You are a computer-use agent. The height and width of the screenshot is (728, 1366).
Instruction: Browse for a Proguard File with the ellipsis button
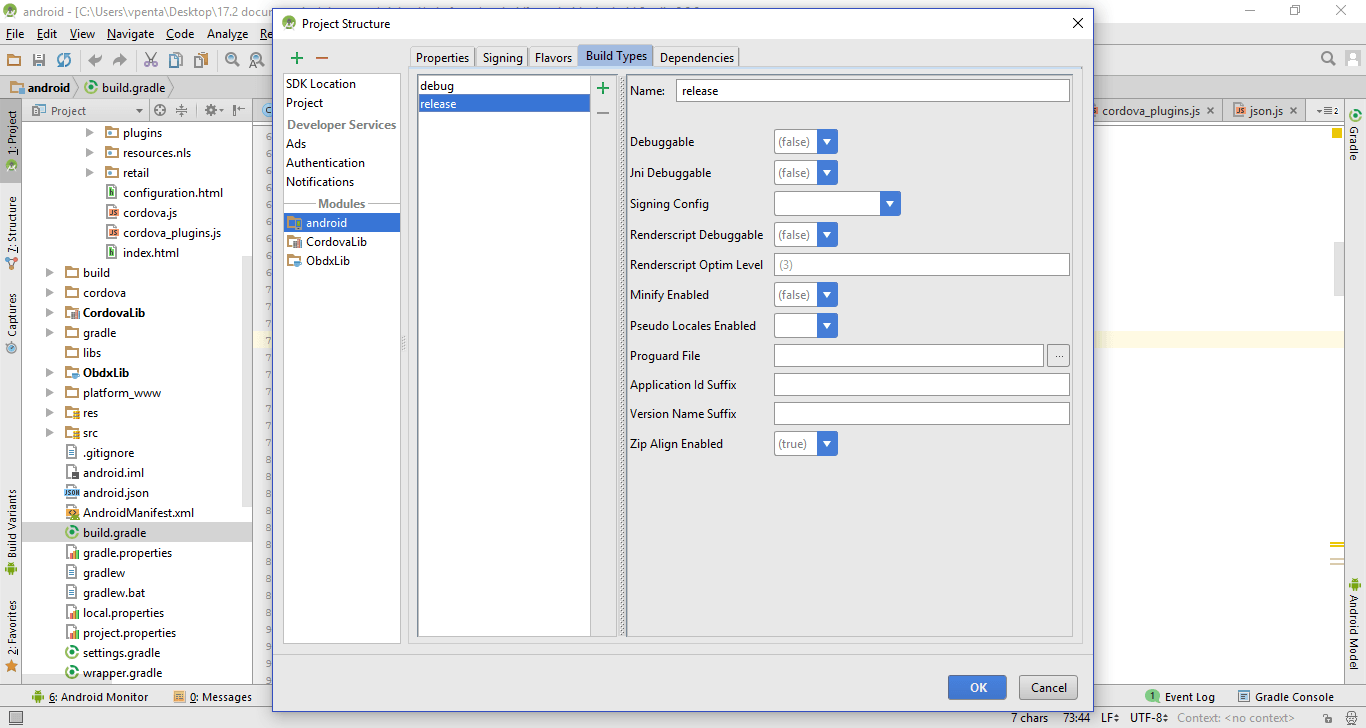1058,355
